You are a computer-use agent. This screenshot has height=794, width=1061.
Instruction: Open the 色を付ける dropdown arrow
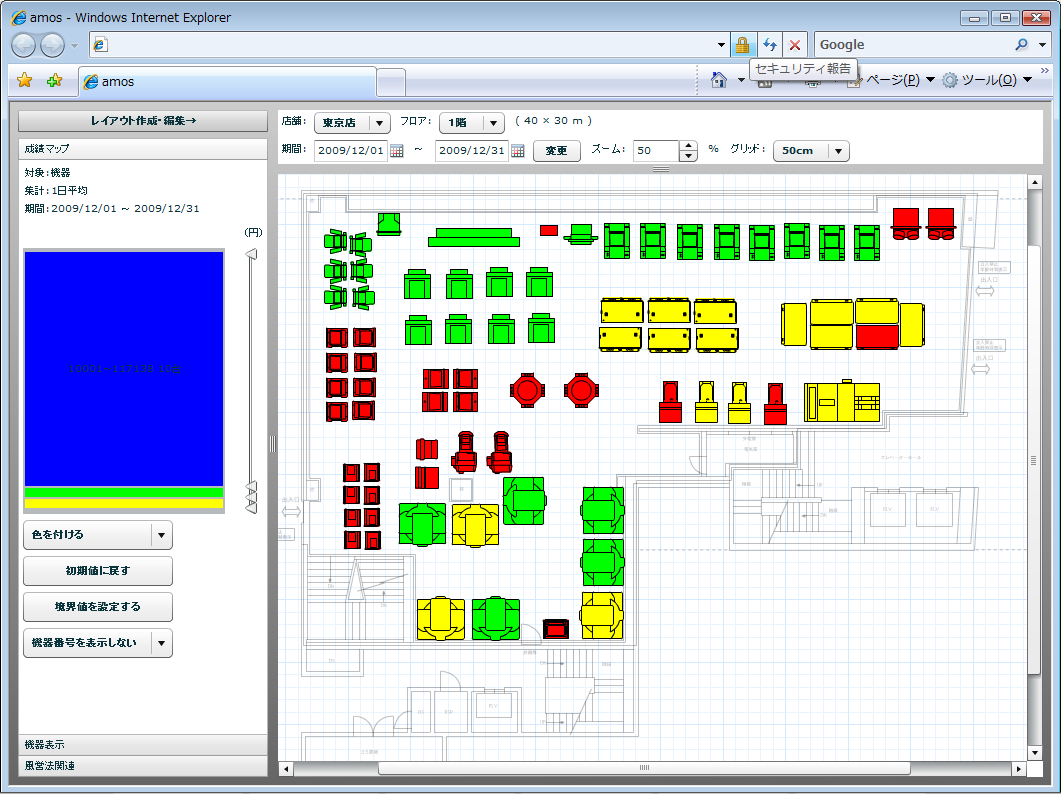tap(161, 535)
